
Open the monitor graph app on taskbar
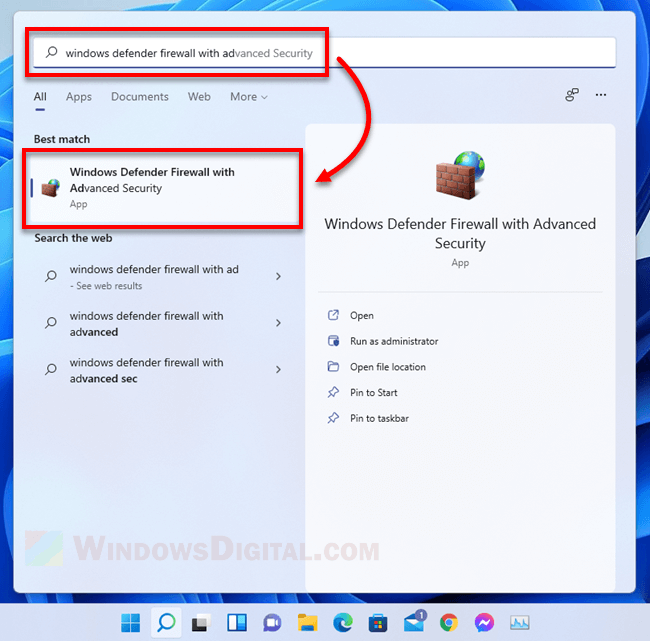click(519, 623)
